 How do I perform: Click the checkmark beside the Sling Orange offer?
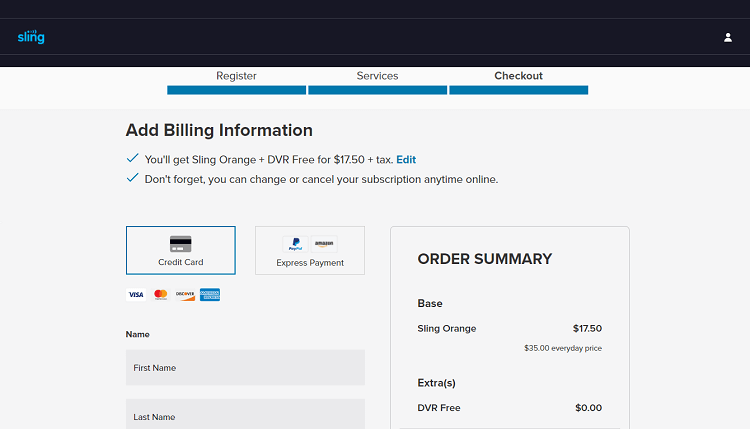click(132, 158)
